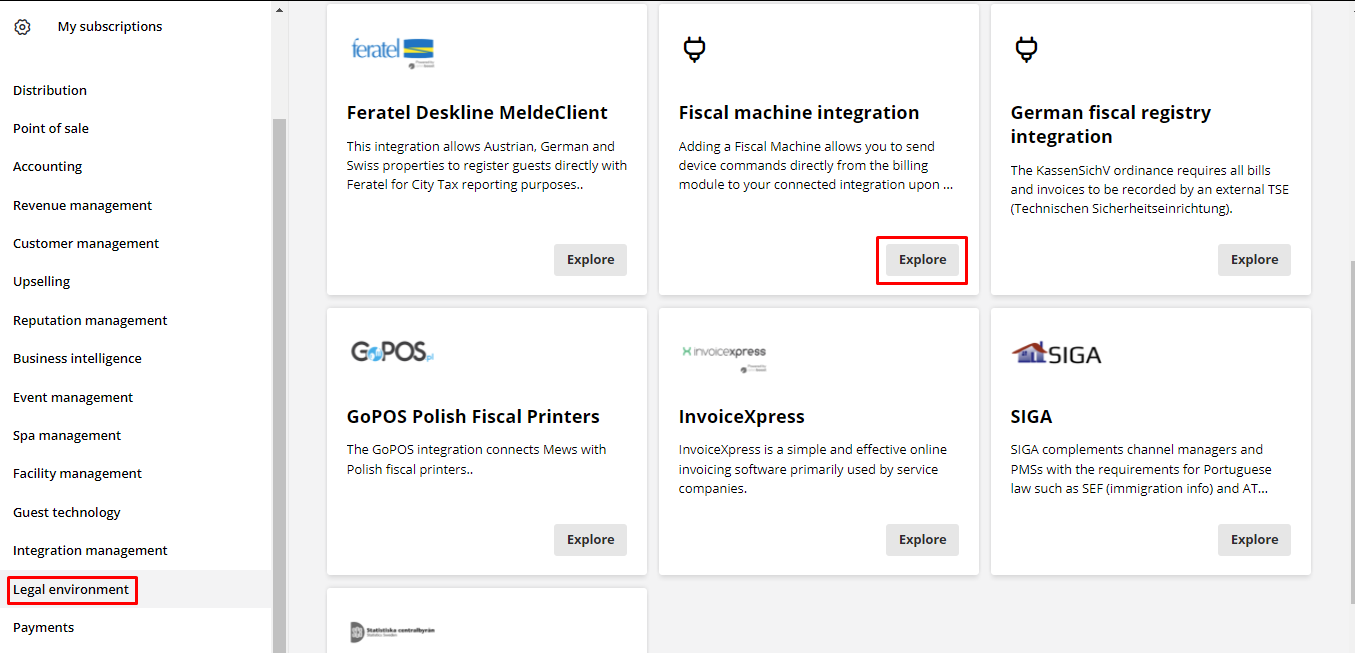Viewport: 1355px width, 653px height.
Task: Click the SIGA card title
Action: 1031,417
